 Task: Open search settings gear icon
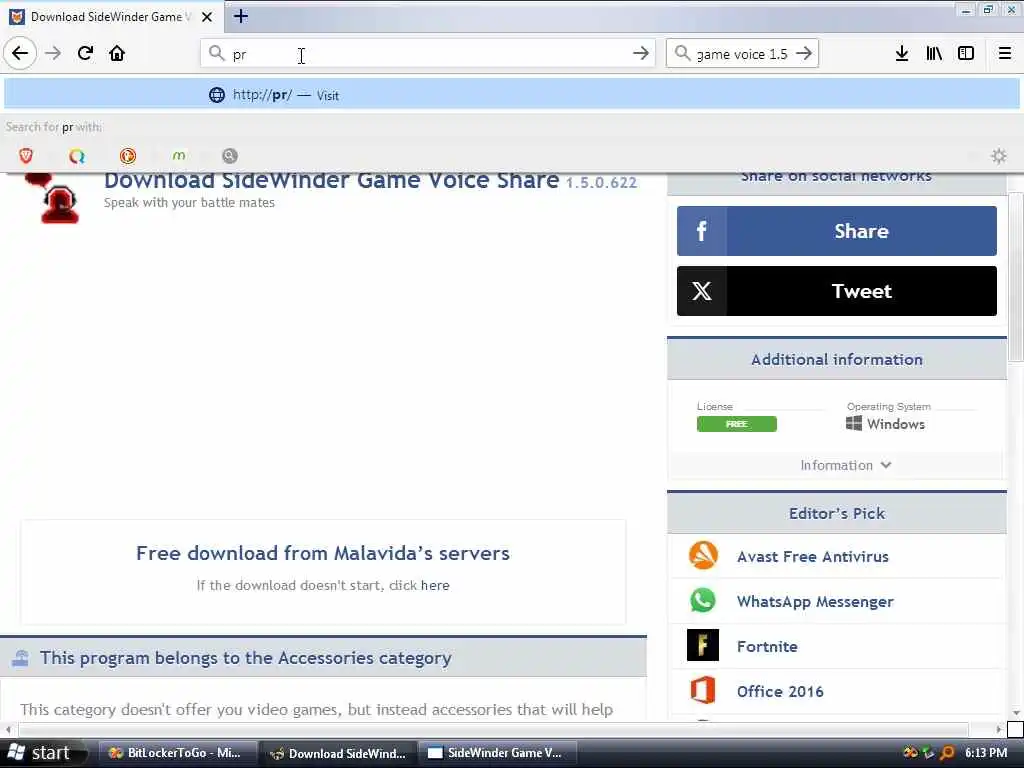point(999,155)
